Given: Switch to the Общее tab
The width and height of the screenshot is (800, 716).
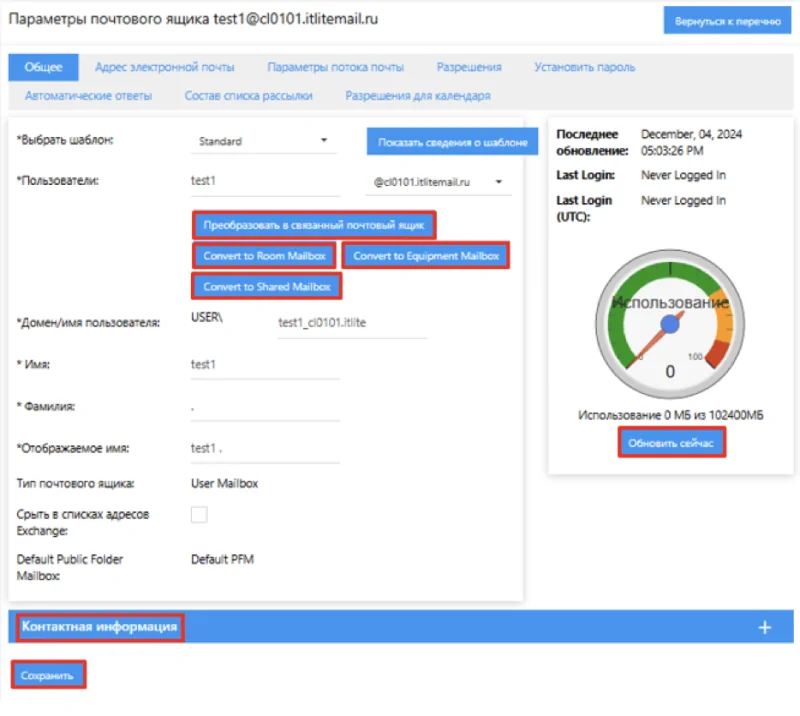Looking at the screenshot, I should 43,67.
